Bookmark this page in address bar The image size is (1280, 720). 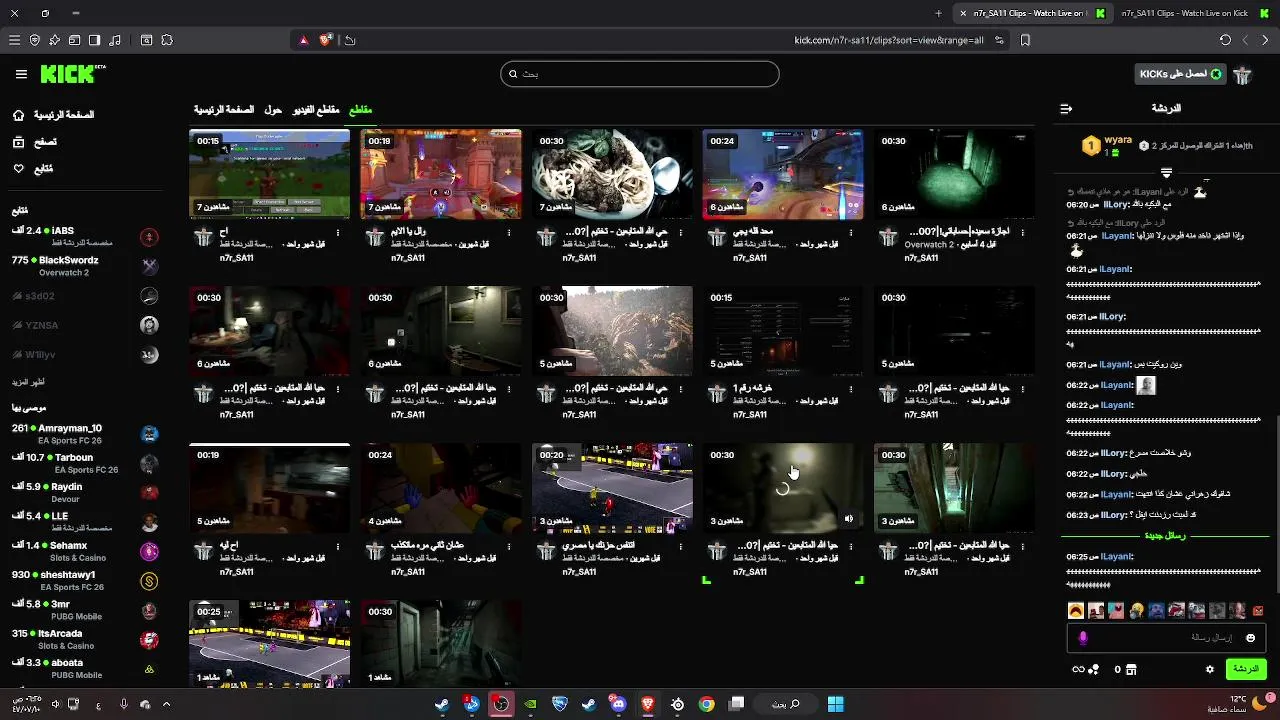click(1025, 40)
